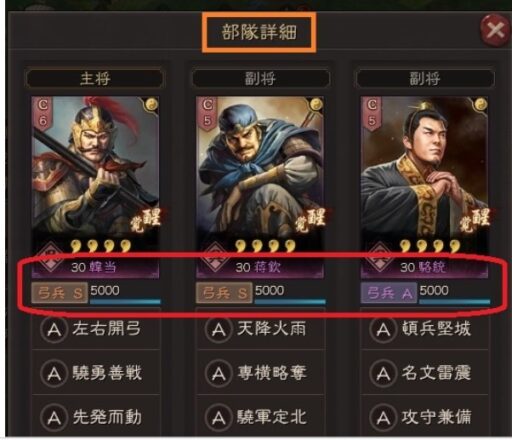Screen dimensions: 512x440
Task: Open the 左右開弓 skill entry
Action: 96,329
